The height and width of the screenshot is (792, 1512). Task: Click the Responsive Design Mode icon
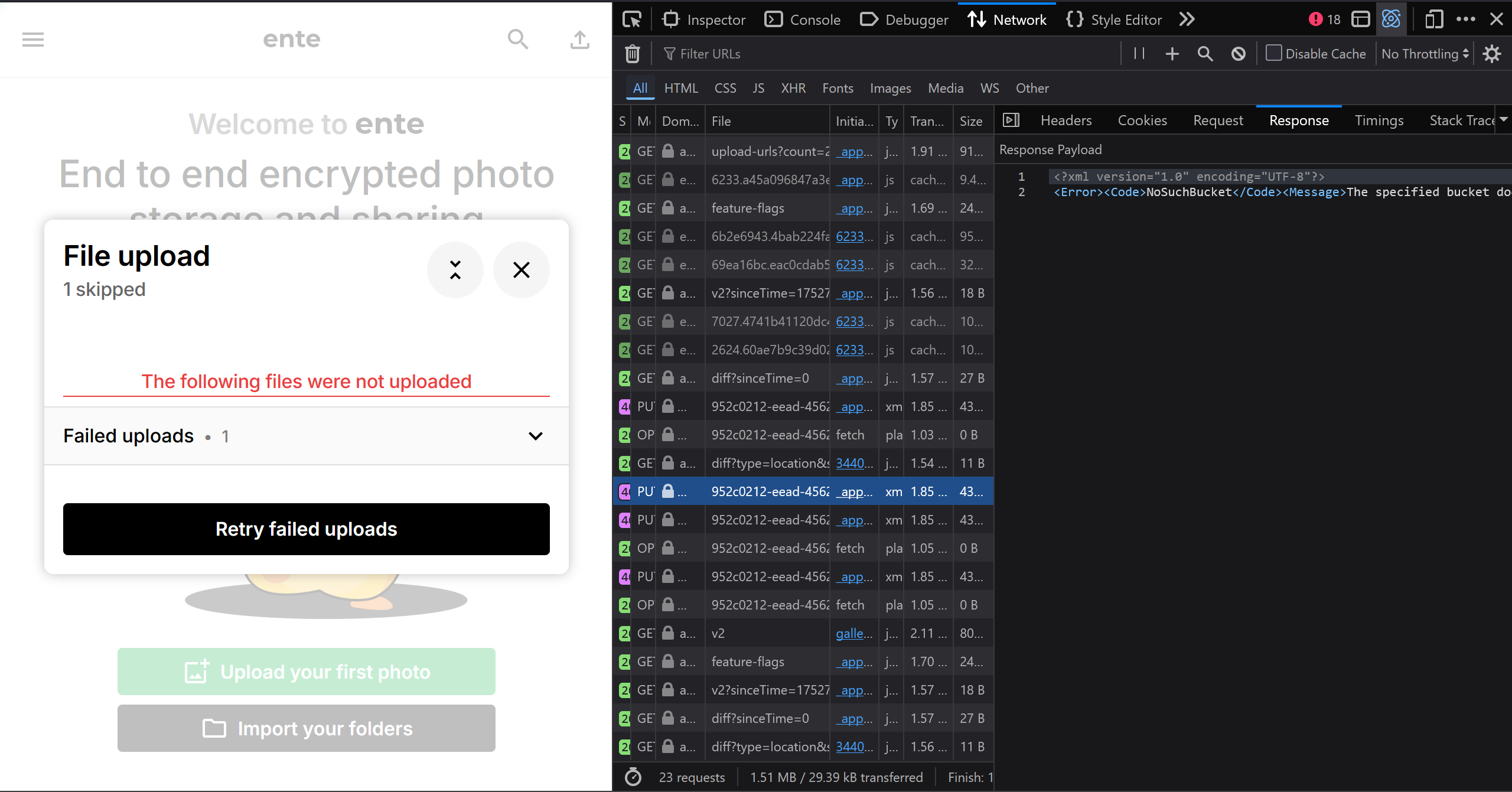1434,19
